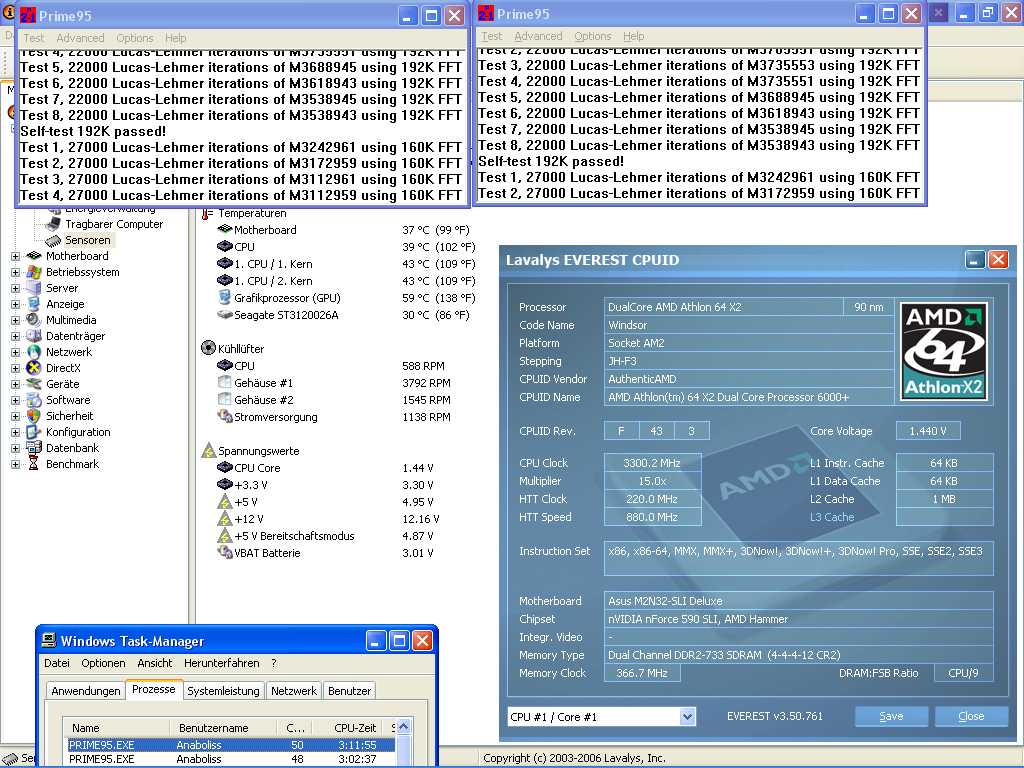
Task: Click the HTT Clock value 220.0 MHz
Action: coord(652,499)
